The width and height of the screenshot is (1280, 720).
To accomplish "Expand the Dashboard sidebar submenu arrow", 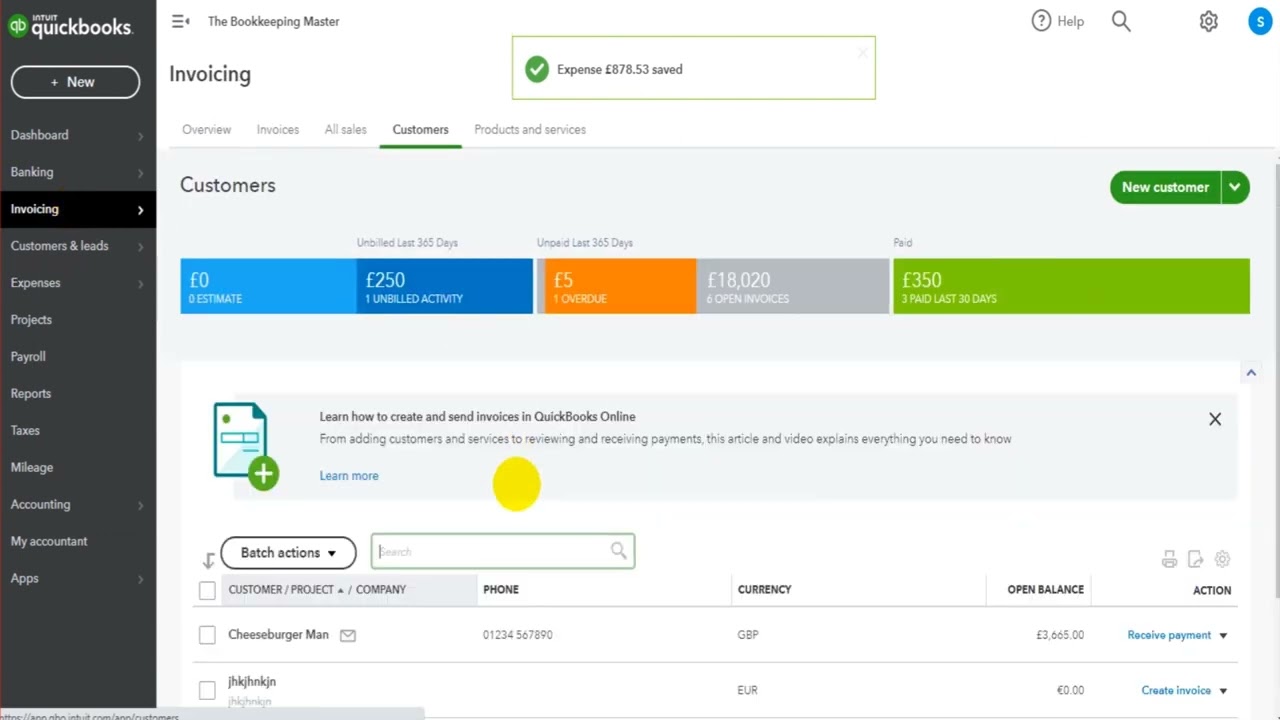I will [x=140, y=136].
